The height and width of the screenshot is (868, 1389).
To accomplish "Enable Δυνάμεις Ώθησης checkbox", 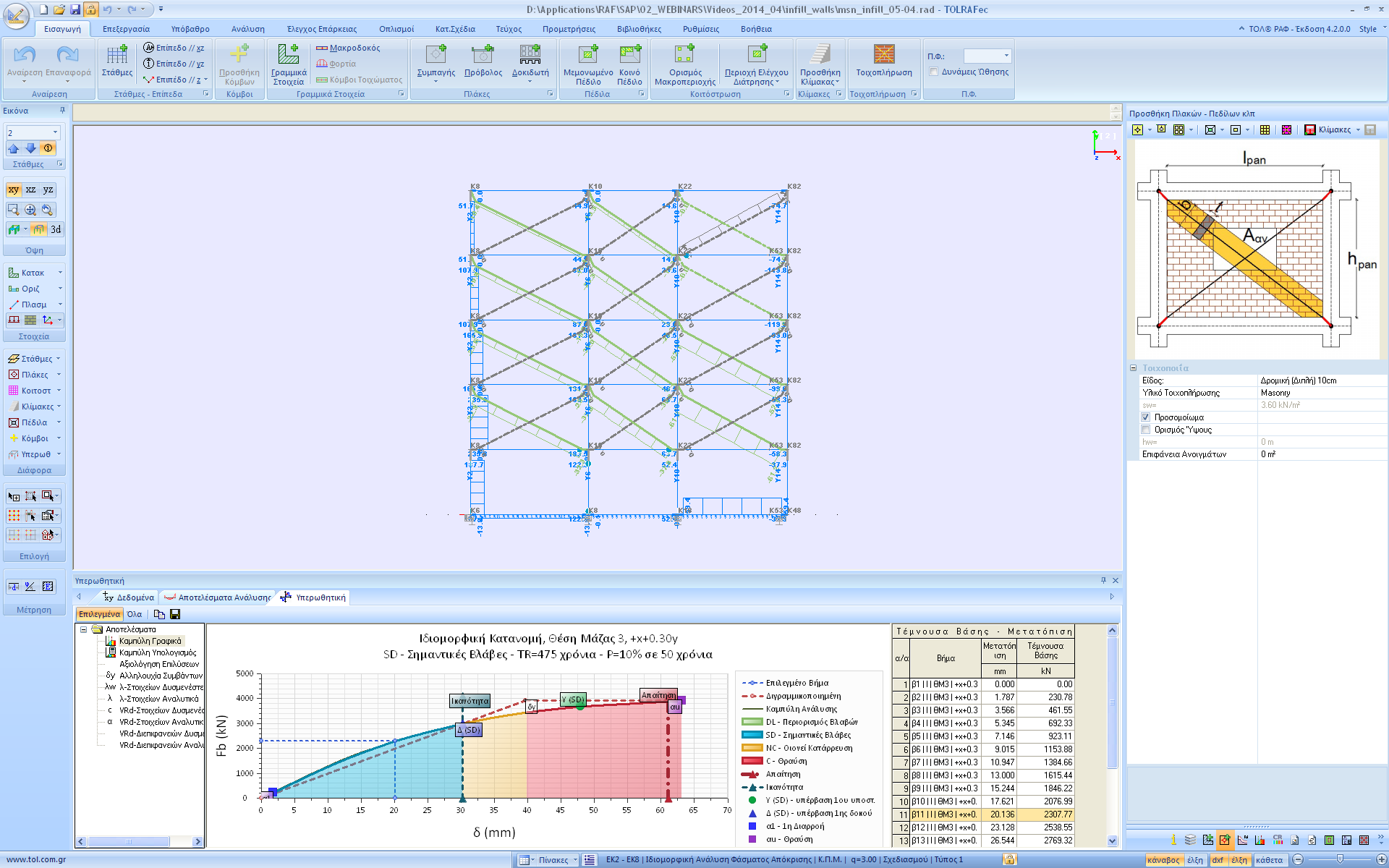I will coord(934,72).
